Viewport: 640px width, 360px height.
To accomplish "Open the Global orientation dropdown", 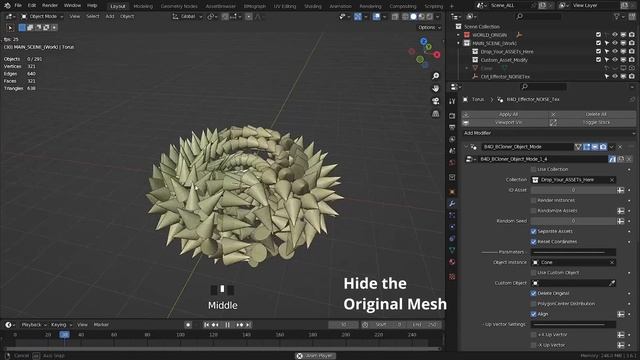I will 187,17.
